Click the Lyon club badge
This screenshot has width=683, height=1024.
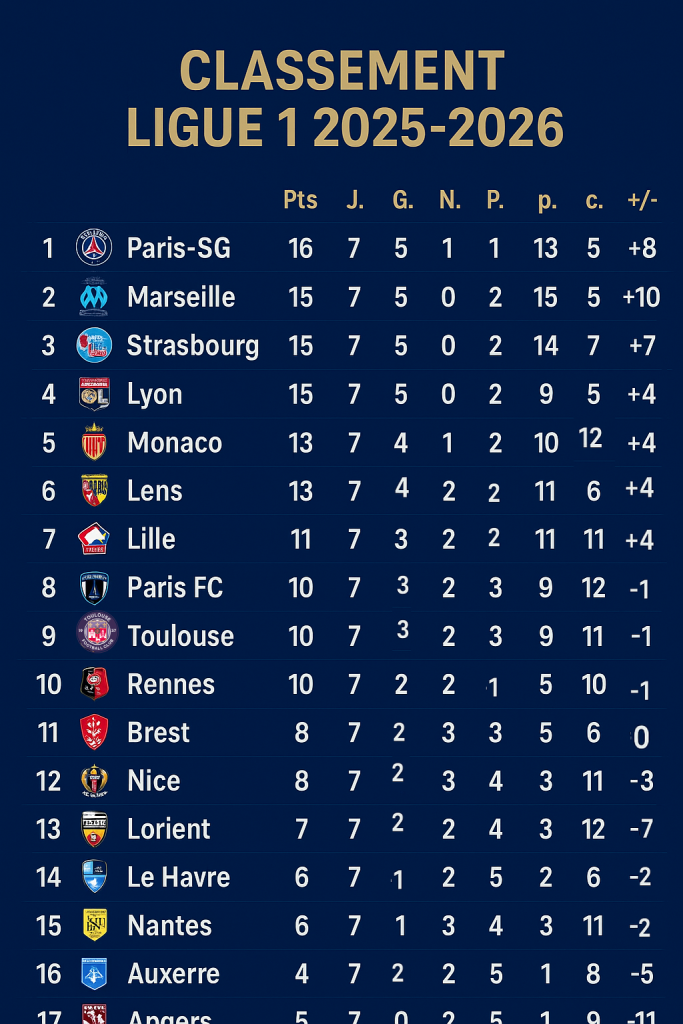click(x=94, y=394)
